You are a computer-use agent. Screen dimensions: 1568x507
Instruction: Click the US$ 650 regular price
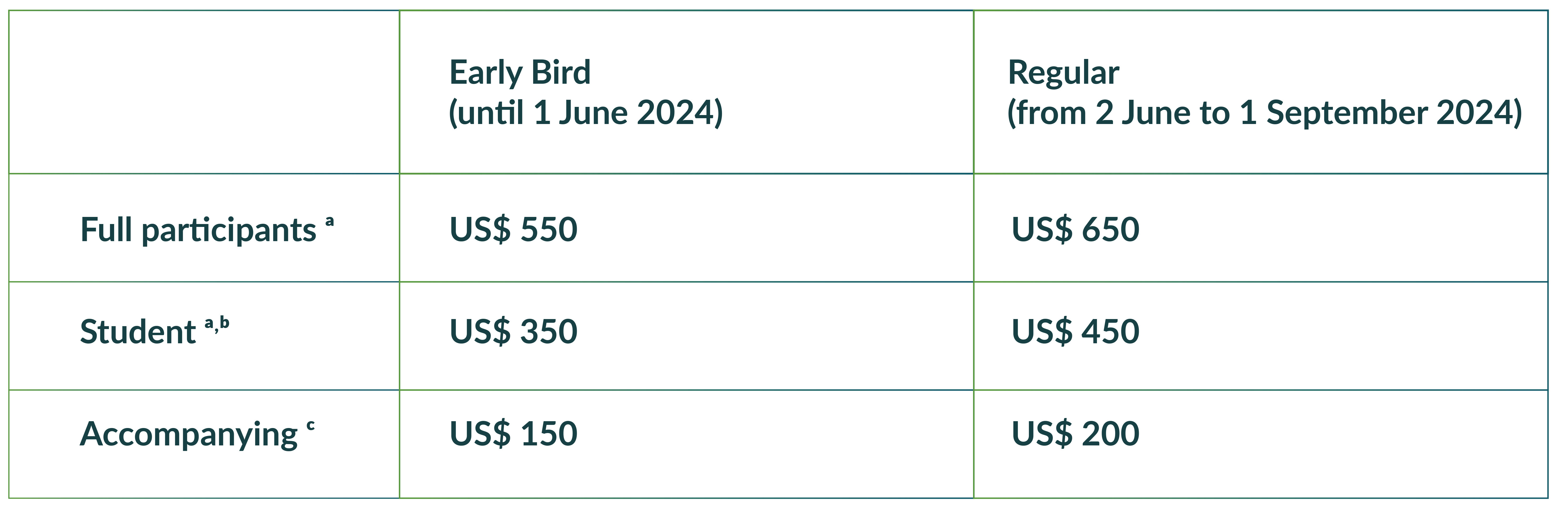click(x=1075, y=230)
